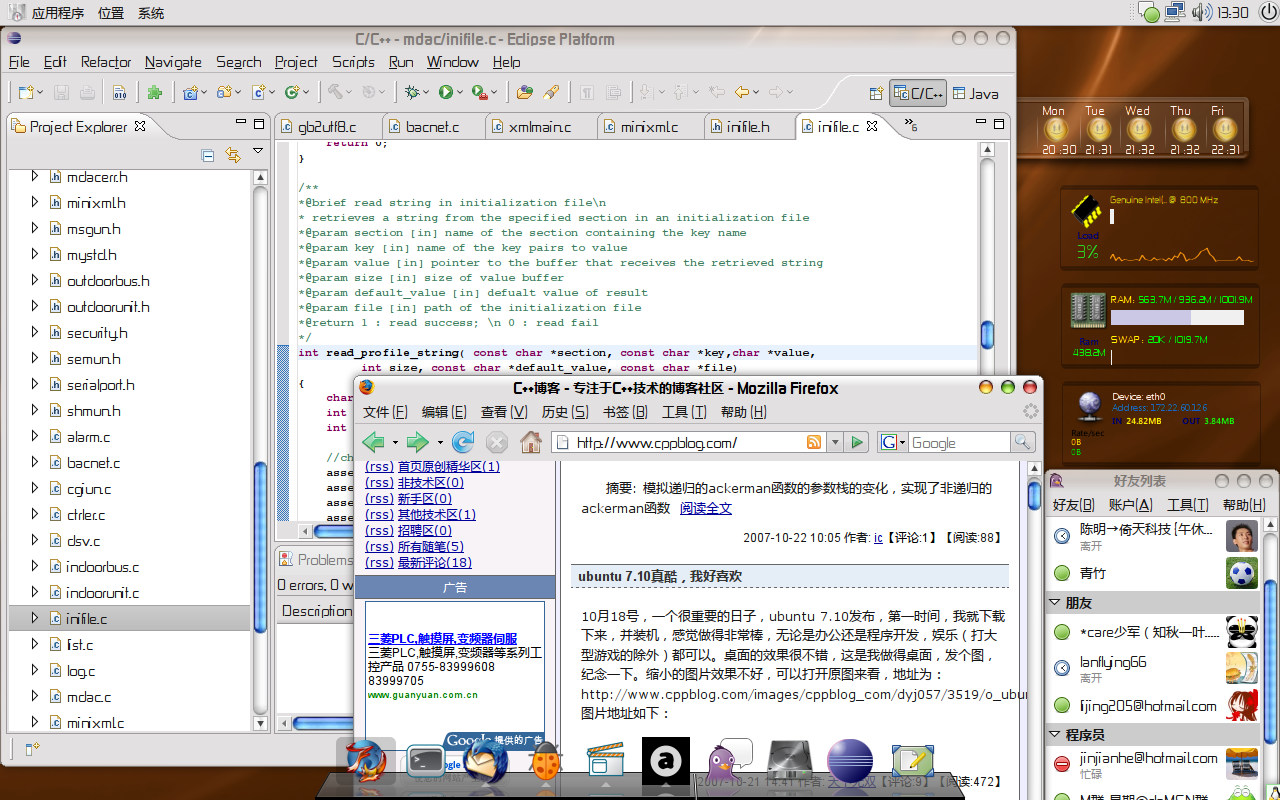1280x800 pixels.
Task: Select inifile.c in the Project Explorer
Action: [x=129, y=618]
